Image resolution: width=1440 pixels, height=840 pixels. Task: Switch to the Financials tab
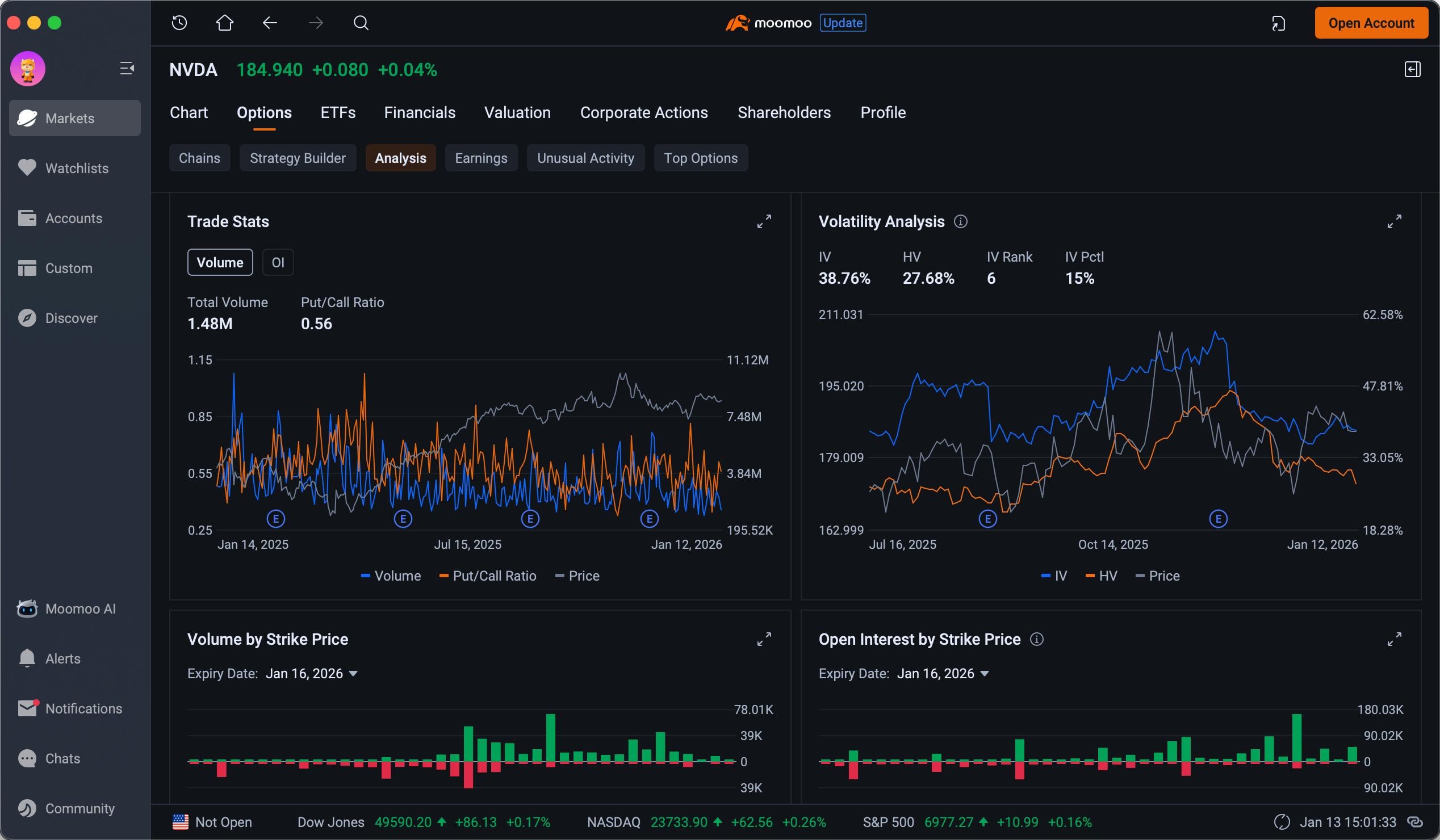(420, 112)
